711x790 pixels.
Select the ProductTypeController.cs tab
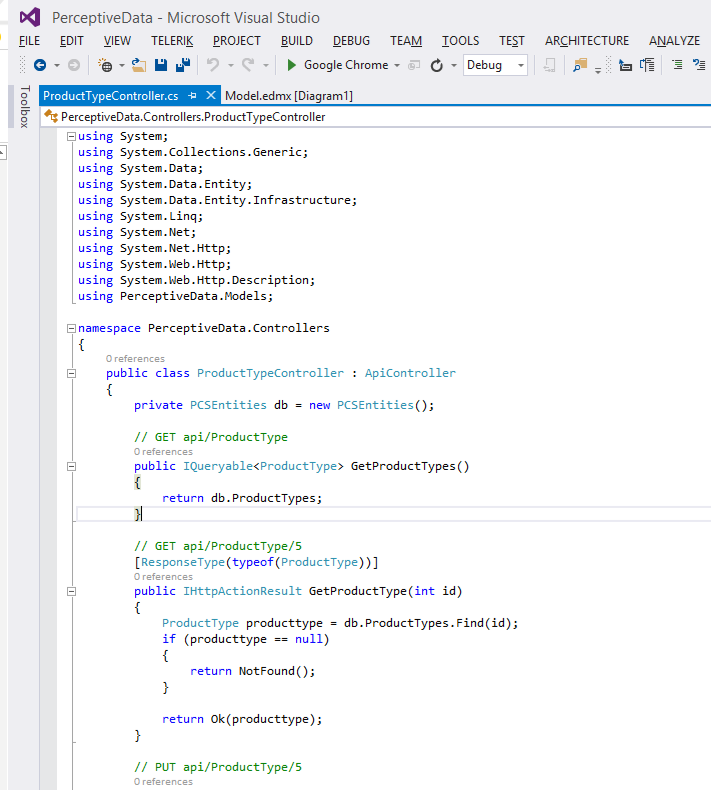[110, 96]
